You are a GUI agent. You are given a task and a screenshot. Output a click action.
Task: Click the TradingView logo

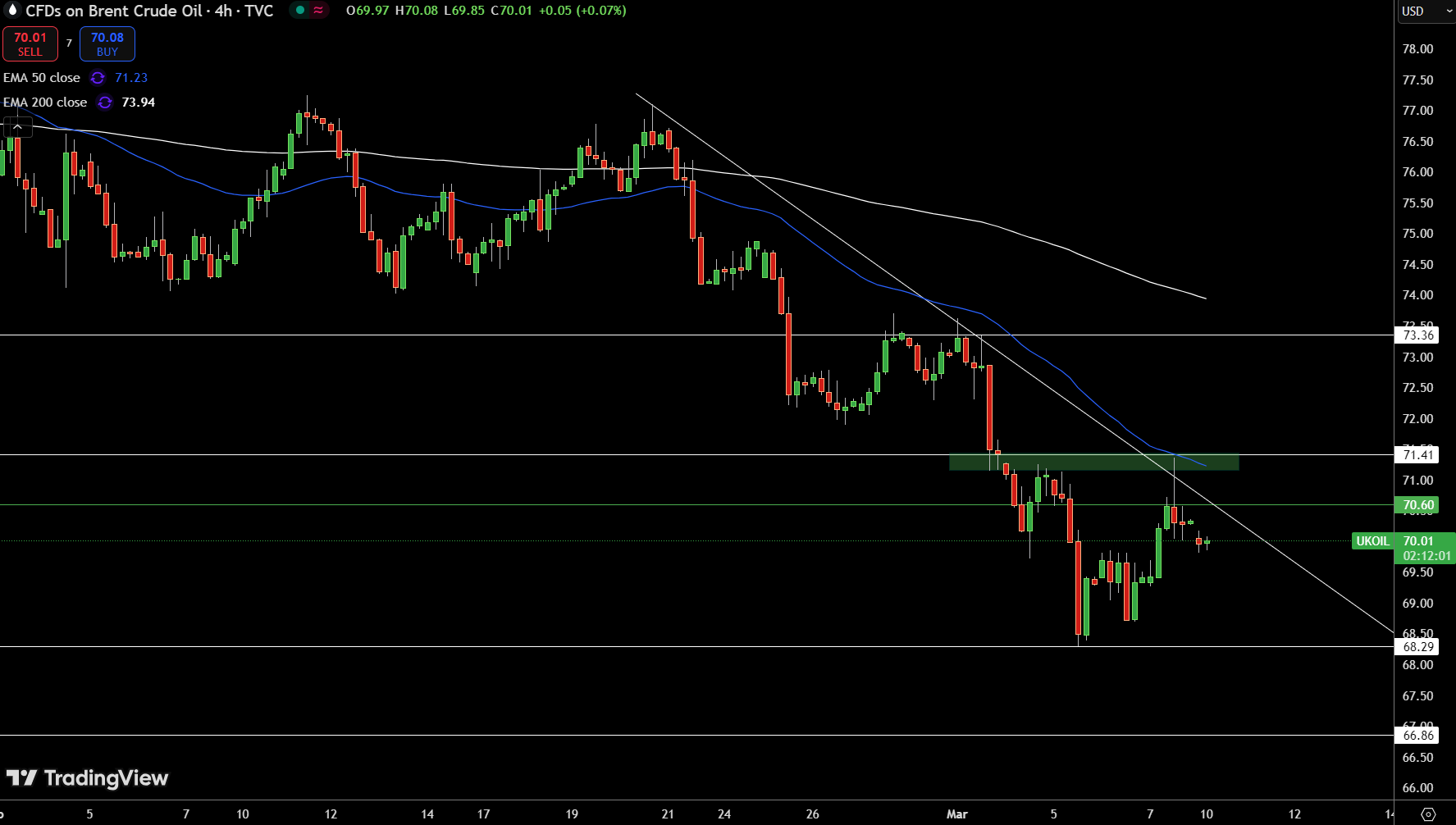click(x=87, y=778)
